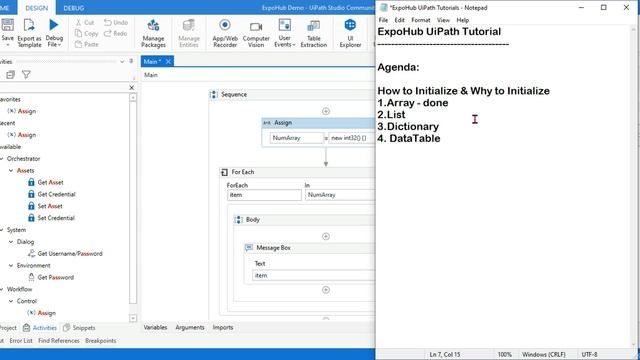Image resolution: width=640 pixels, height=360 pixels.
Task: Click the filter icon in Activities panel
Action: coord(26,75)
